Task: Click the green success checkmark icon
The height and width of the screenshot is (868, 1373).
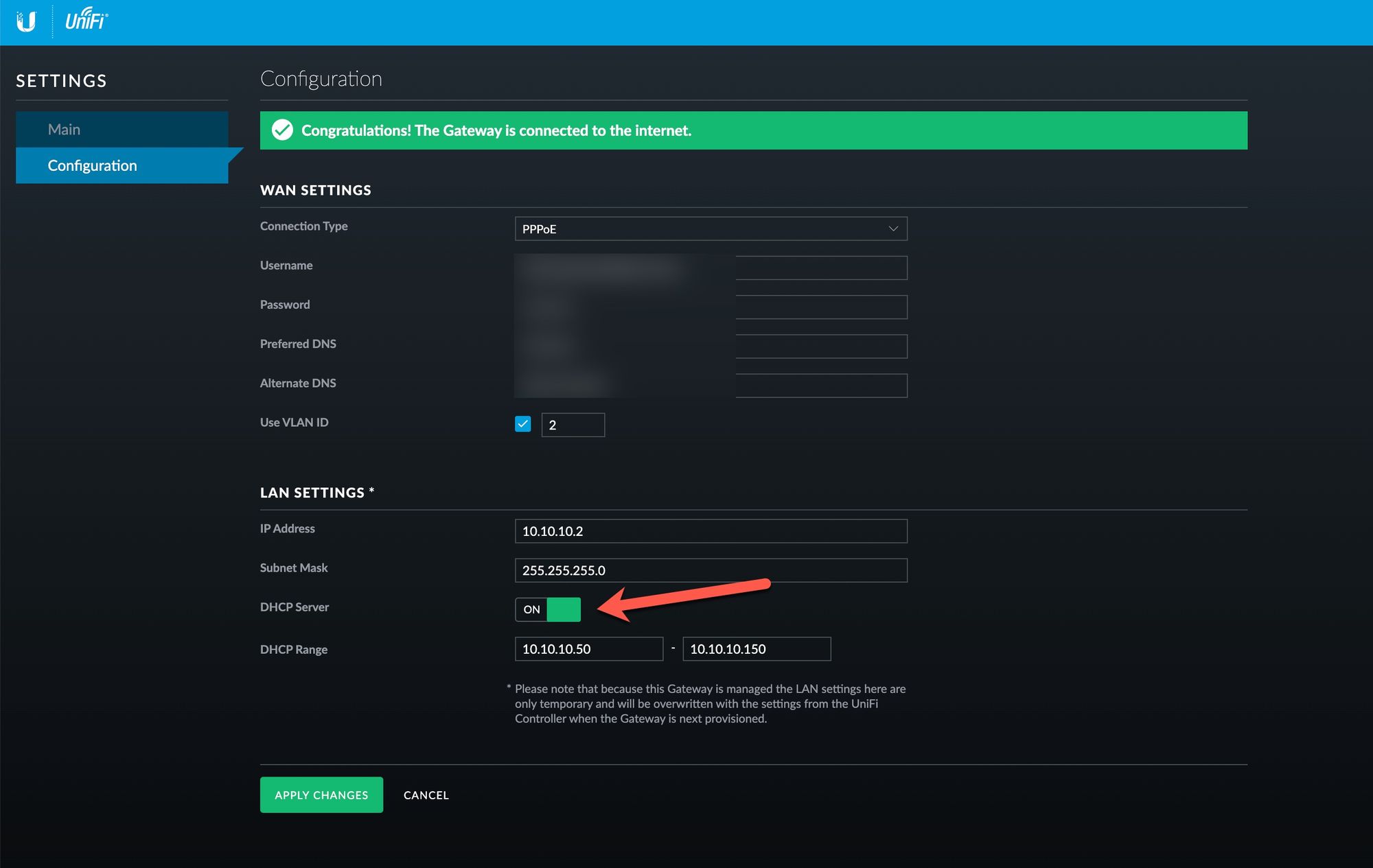Action: tap(282, 130)
